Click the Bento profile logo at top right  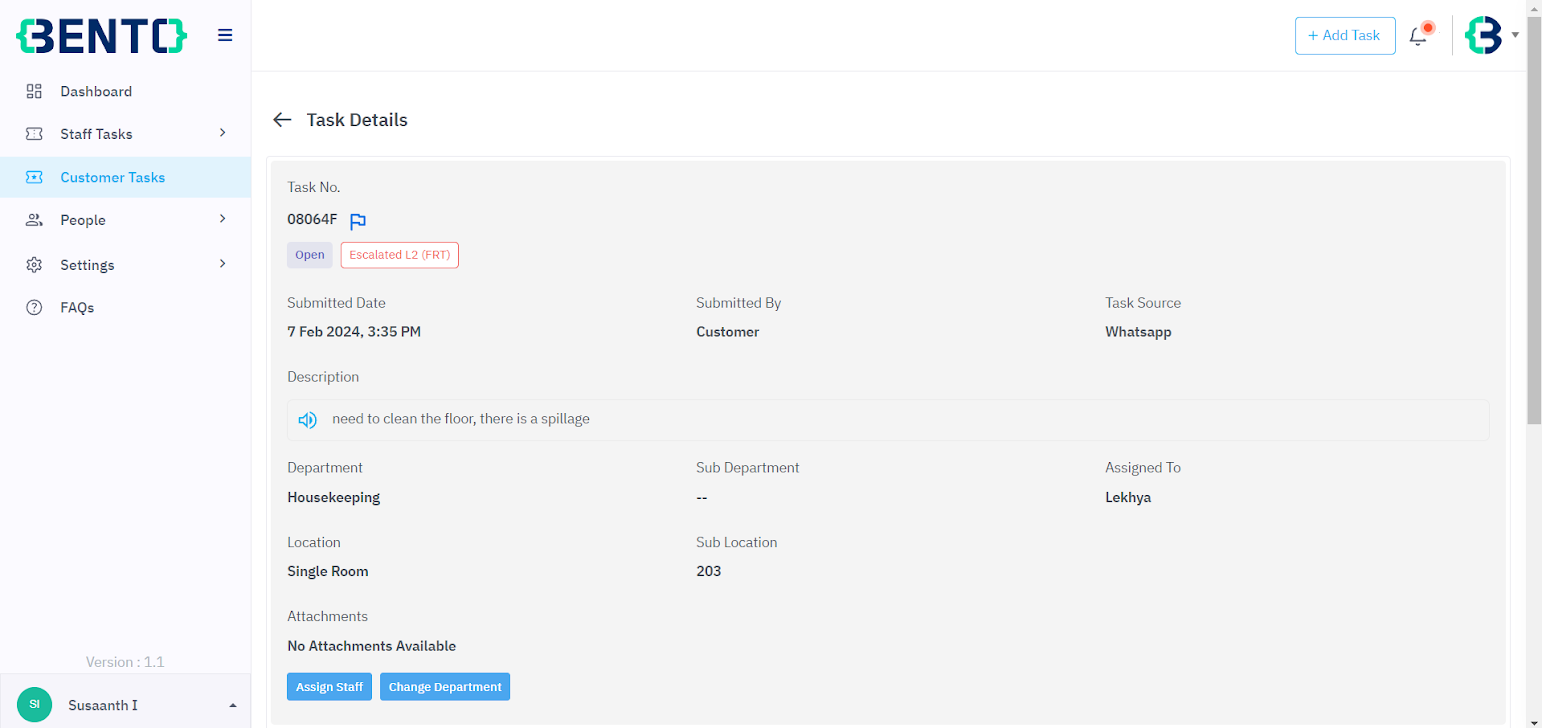click(1483, 35)
